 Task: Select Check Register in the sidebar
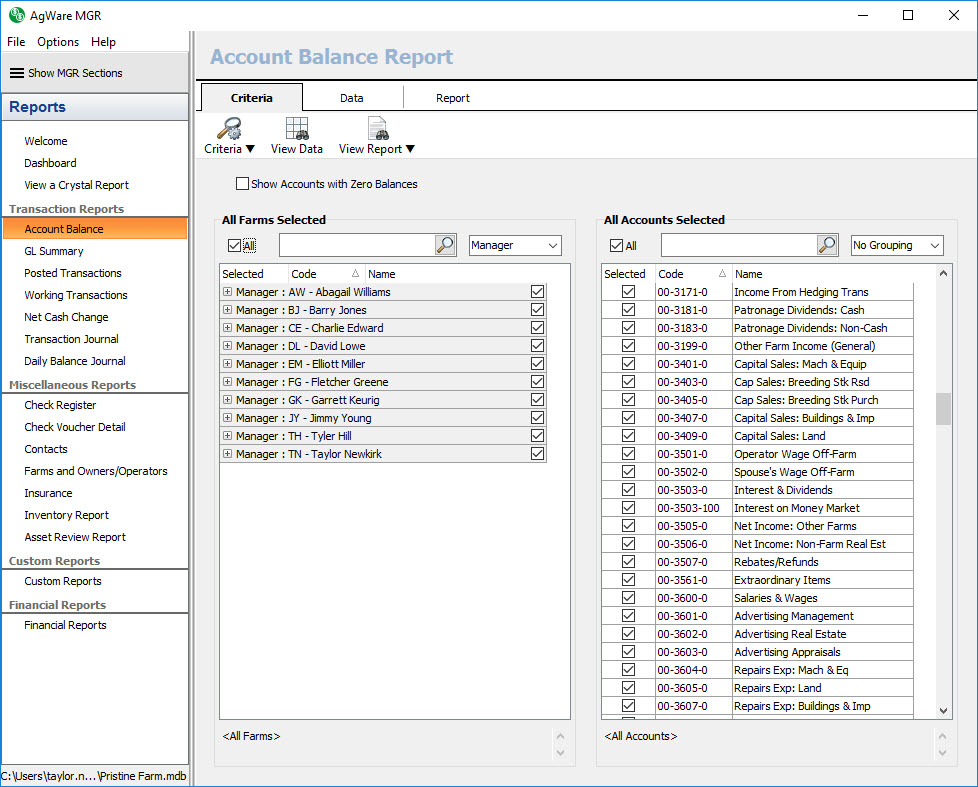(x=60, y=405)
